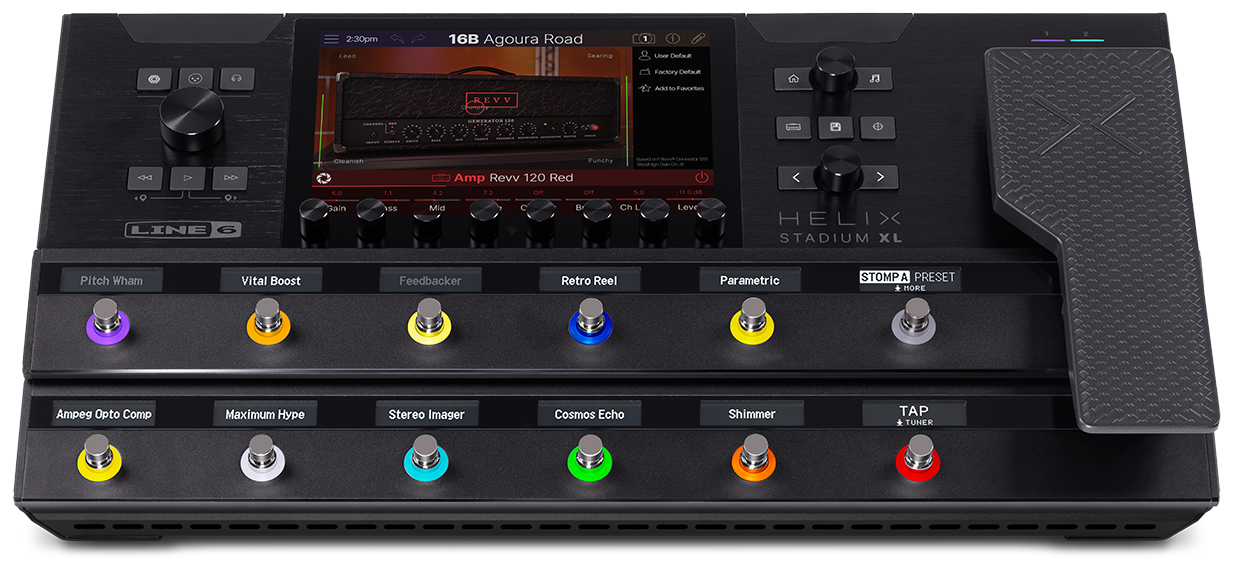Tap the Cosmos Echo scribble strip label
1233x568 pixels.
tap(589, 414)
